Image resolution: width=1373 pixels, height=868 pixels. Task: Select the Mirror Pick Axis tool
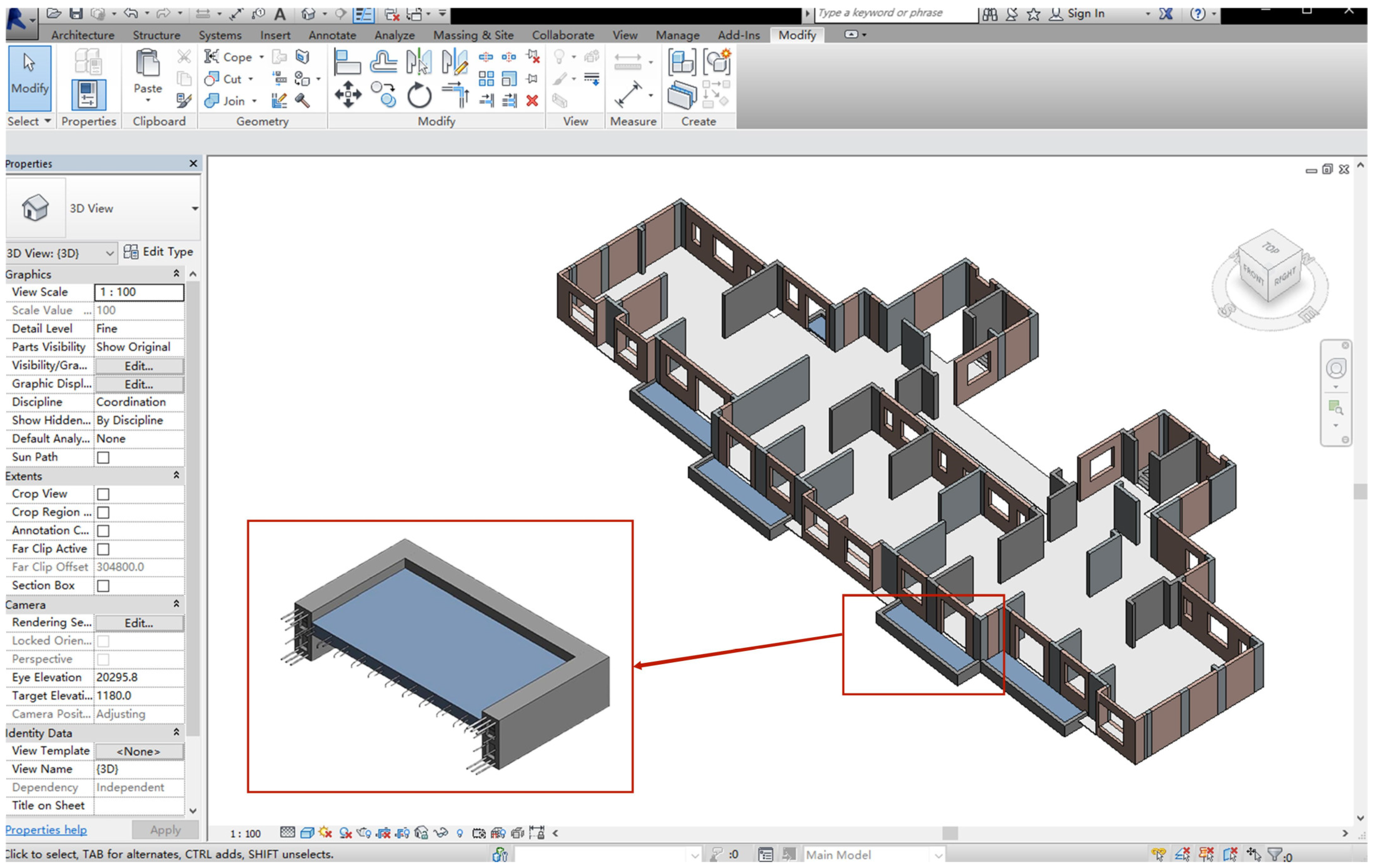click(x=419, y=62)
